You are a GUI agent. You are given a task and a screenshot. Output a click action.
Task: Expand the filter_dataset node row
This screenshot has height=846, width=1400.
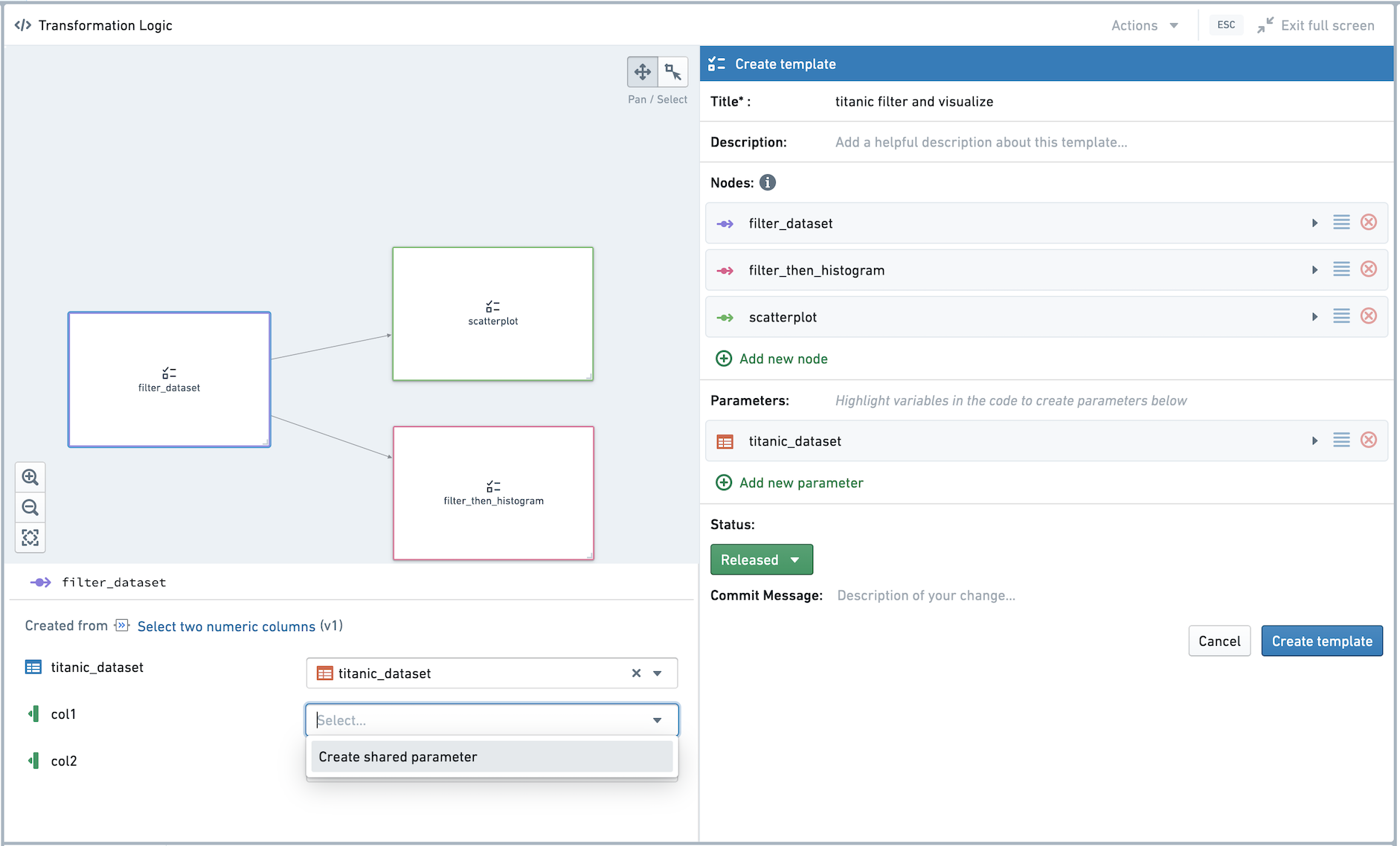pyautogui.click(x=1314, y=223)
